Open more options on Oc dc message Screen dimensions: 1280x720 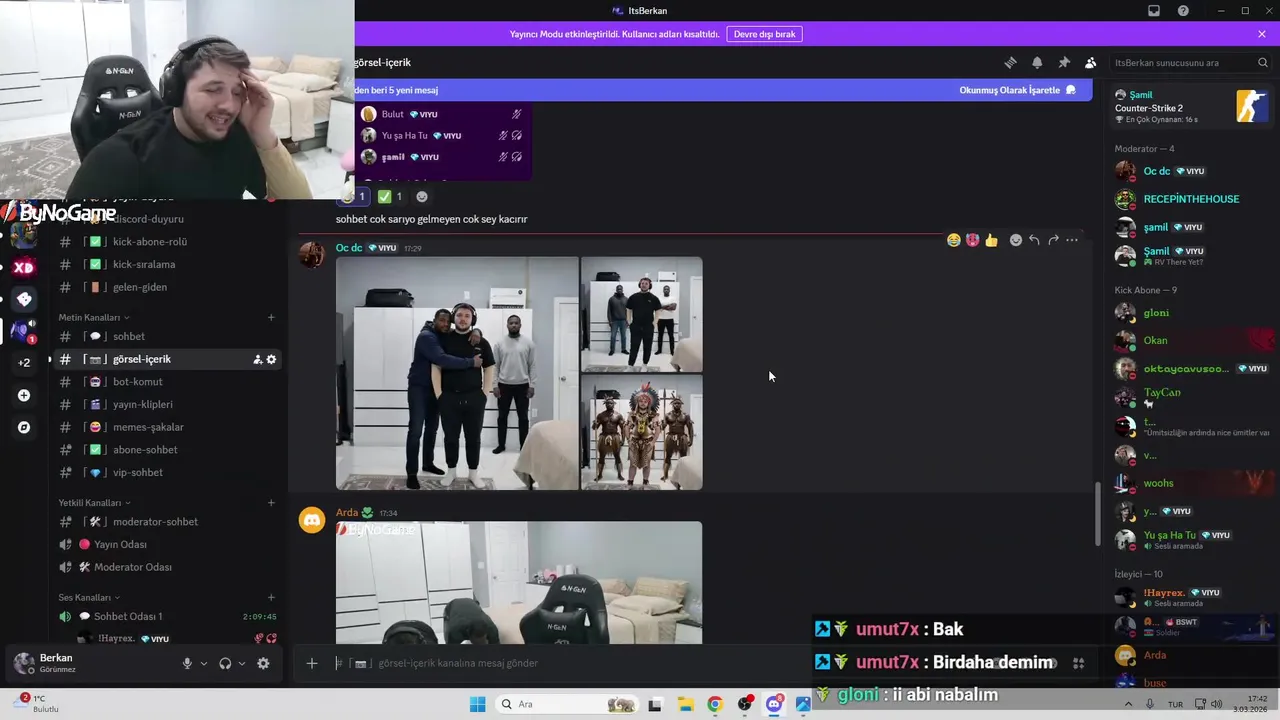coord(1072,240)
